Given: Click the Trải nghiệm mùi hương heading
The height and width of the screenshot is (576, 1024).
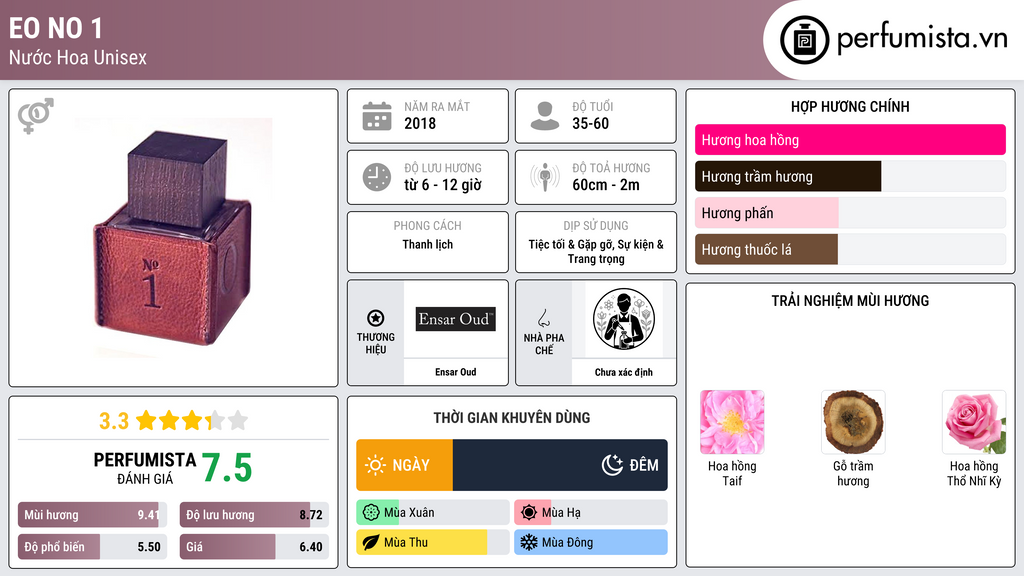Looking at the screenshot, I should [x=850, y=300].
